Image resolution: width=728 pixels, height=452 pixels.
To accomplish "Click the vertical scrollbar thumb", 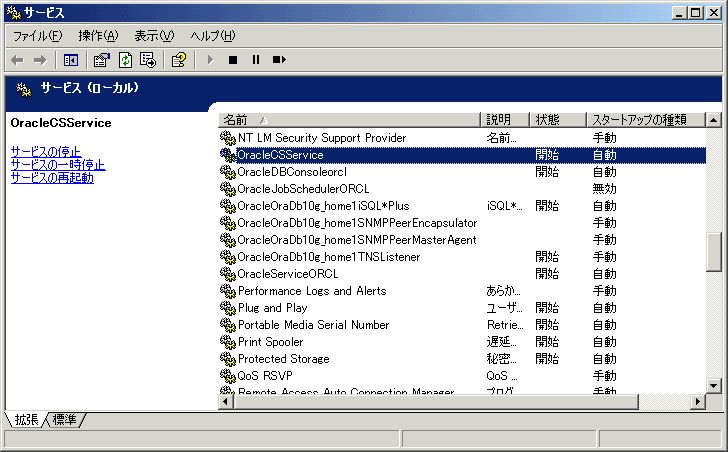I will pyautogui.click(x=714, y=252).
